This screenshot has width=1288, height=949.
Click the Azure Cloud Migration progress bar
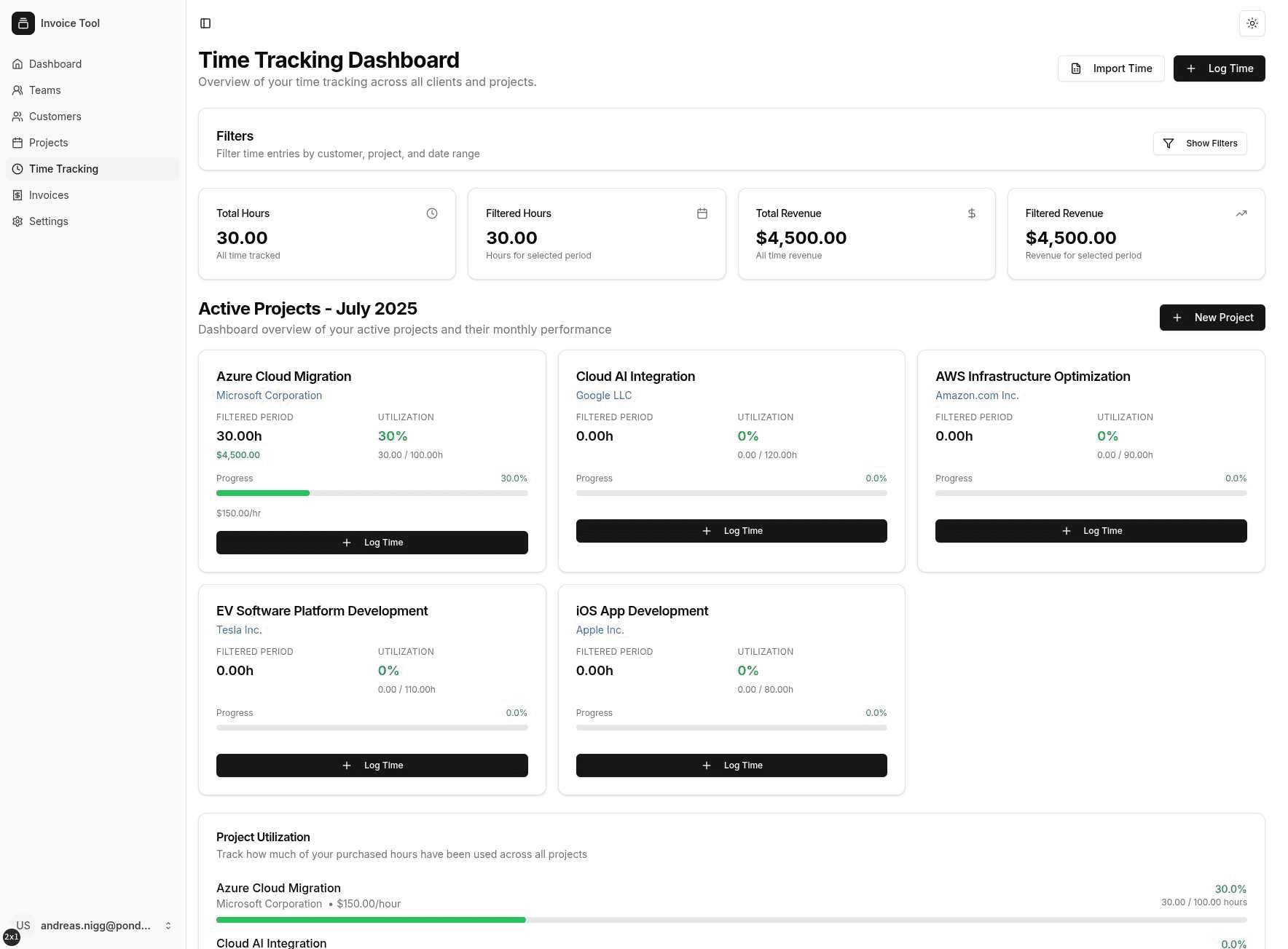(x=372, y=492)
